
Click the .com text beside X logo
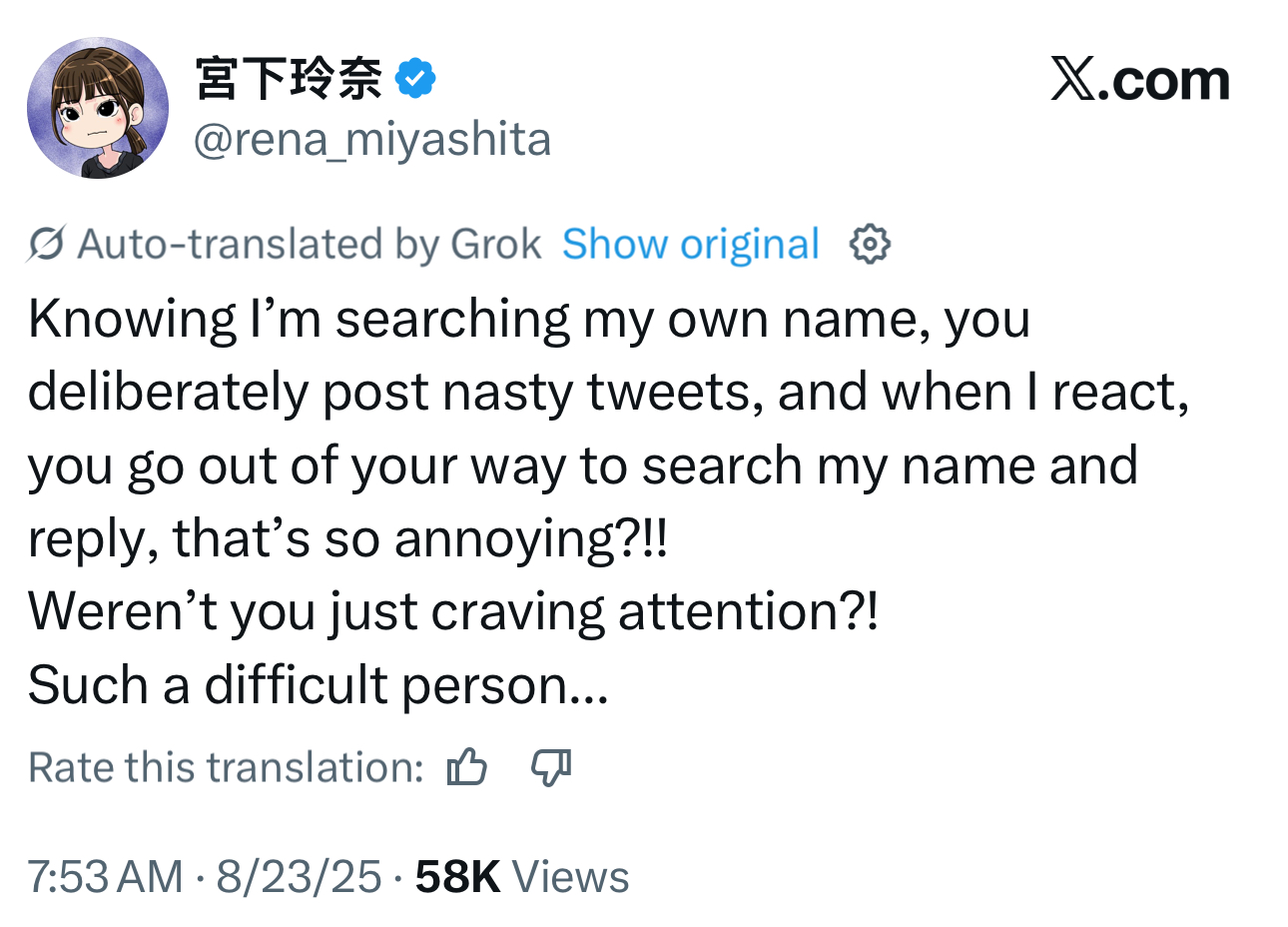[x=1163, y=81]
